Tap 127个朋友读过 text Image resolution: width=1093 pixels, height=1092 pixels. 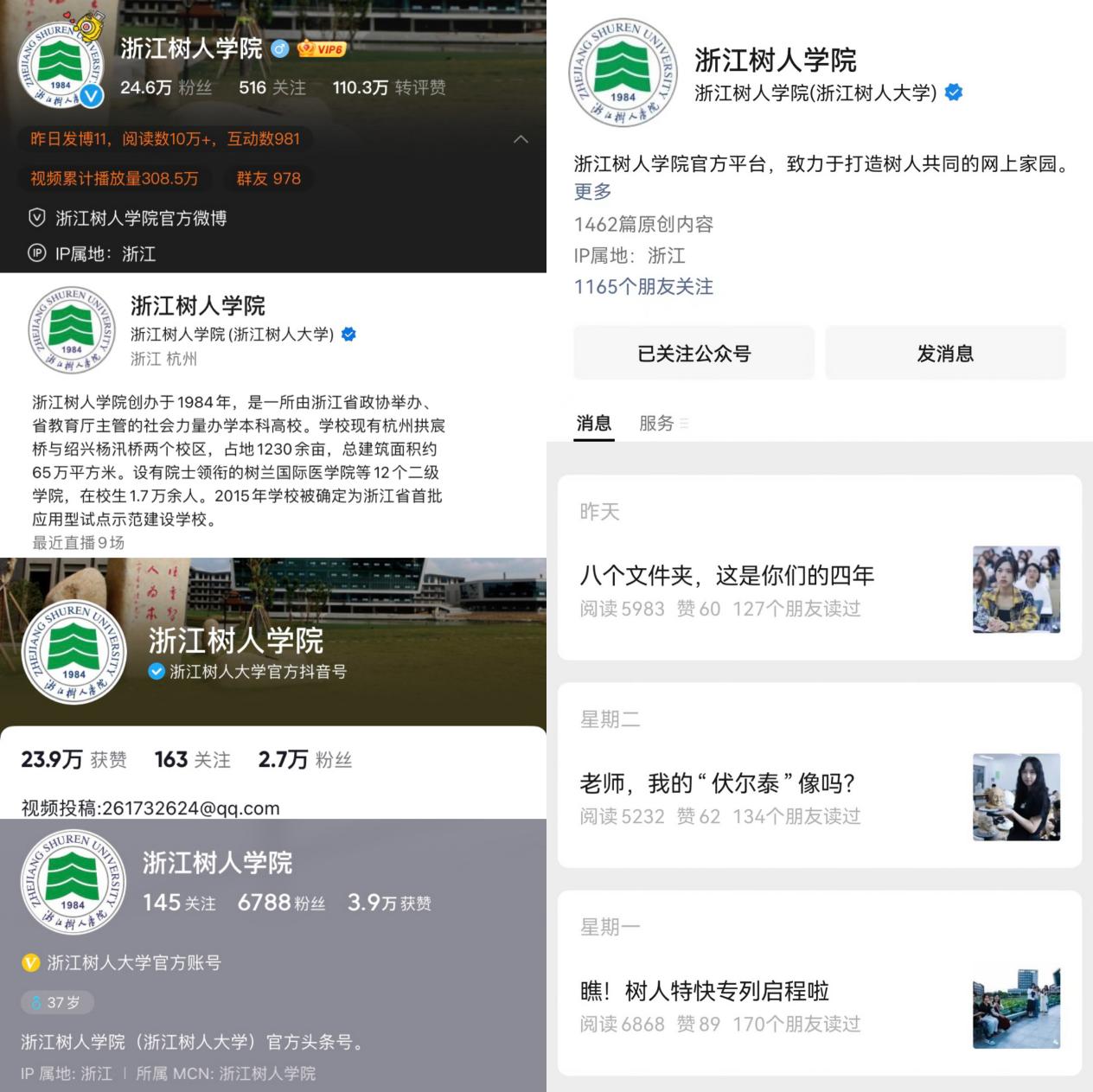coord(796,608)
